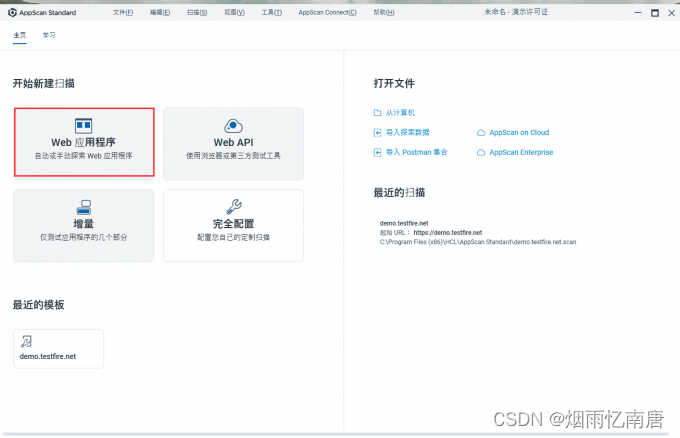This screenshot has height=438, width=680.
Task: Switch to the 学习 tab
Action: [x=49, y=35]
